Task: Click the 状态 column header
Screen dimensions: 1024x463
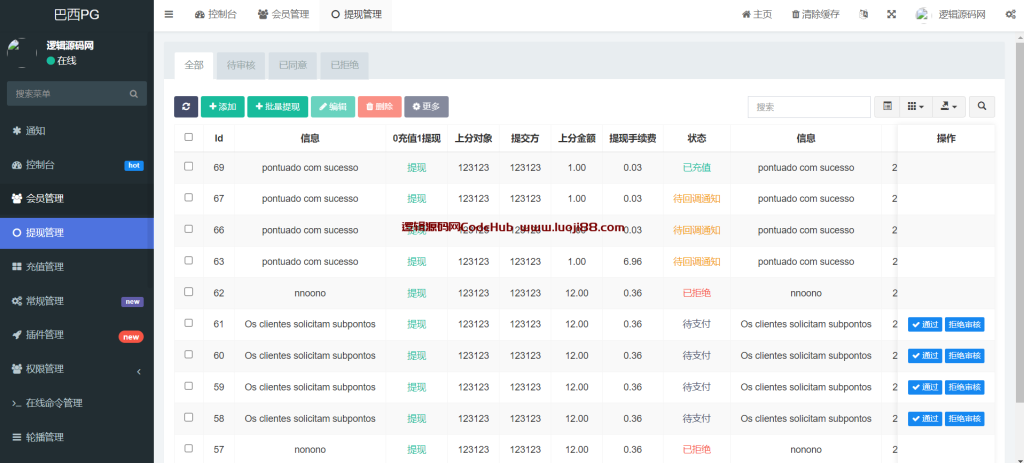Action: (x=697, y=138)
